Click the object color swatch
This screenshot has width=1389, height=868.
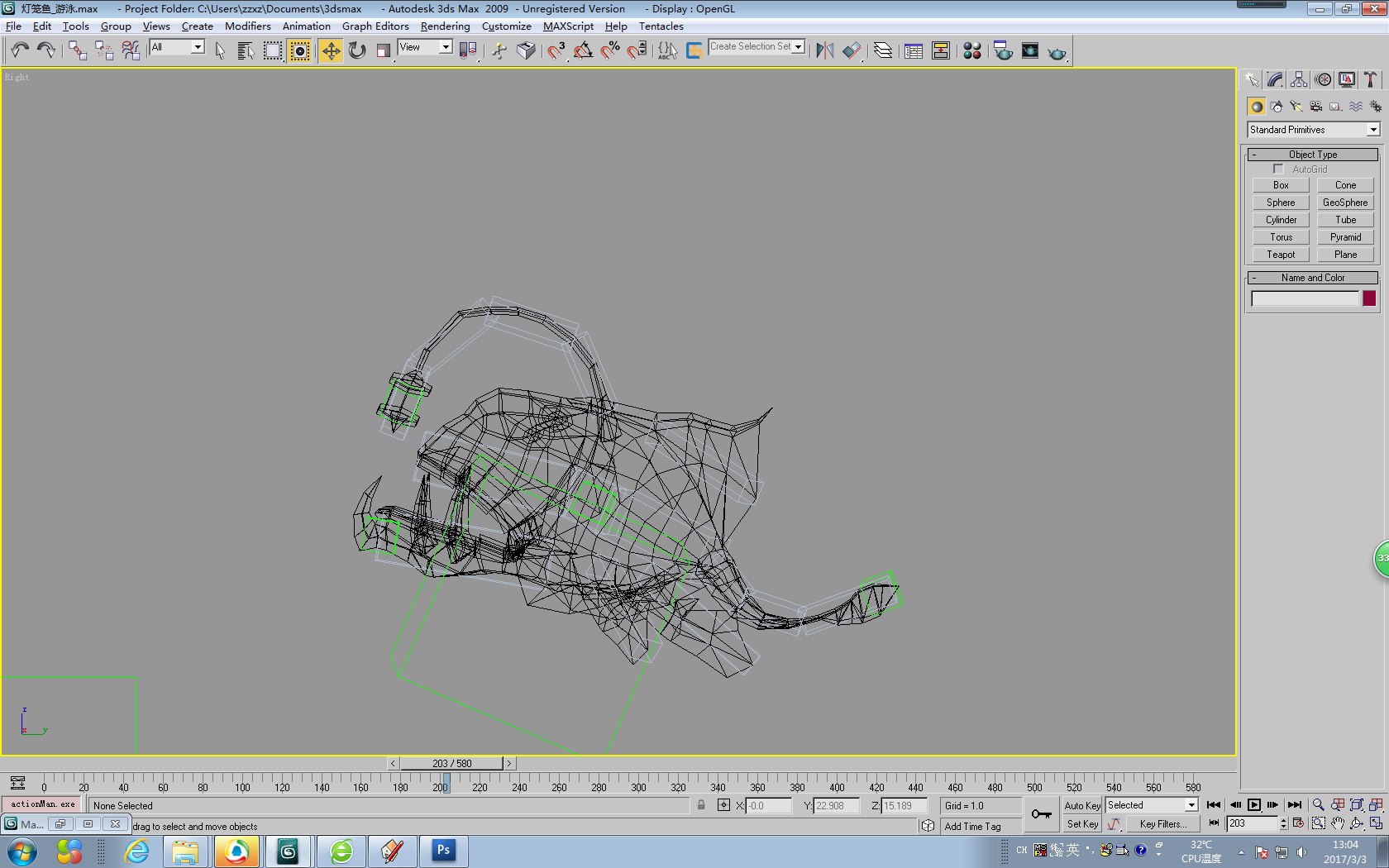coord(1369,298)
